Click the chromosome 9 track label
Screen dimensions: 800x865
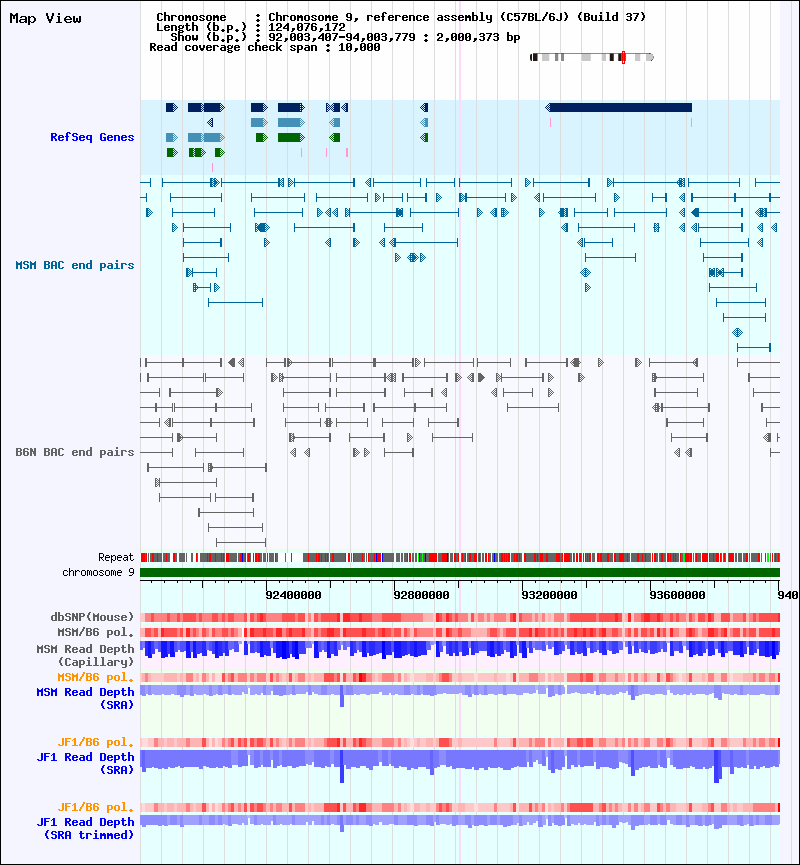point(98,572)
